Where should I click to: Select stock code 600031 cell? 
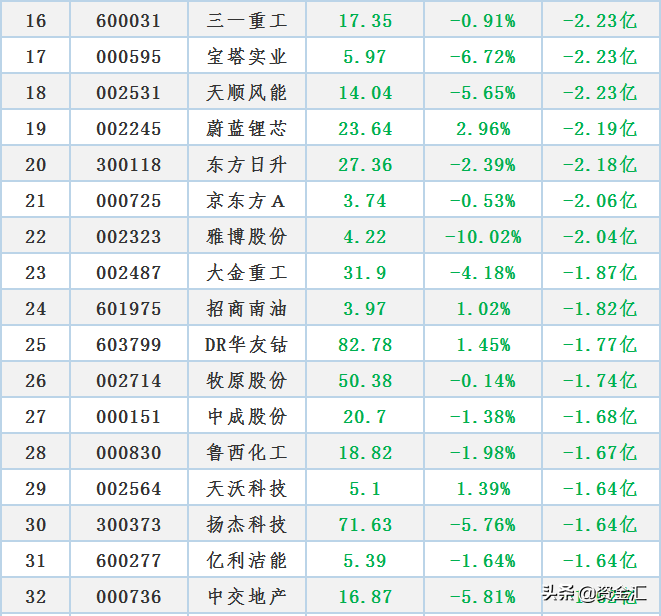point(129,21)
